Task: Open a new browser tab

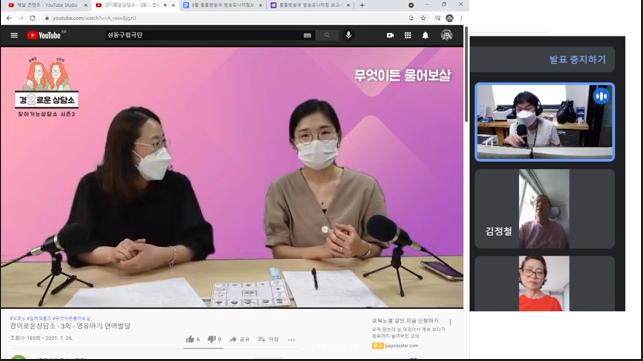Action: click(362, 5)
